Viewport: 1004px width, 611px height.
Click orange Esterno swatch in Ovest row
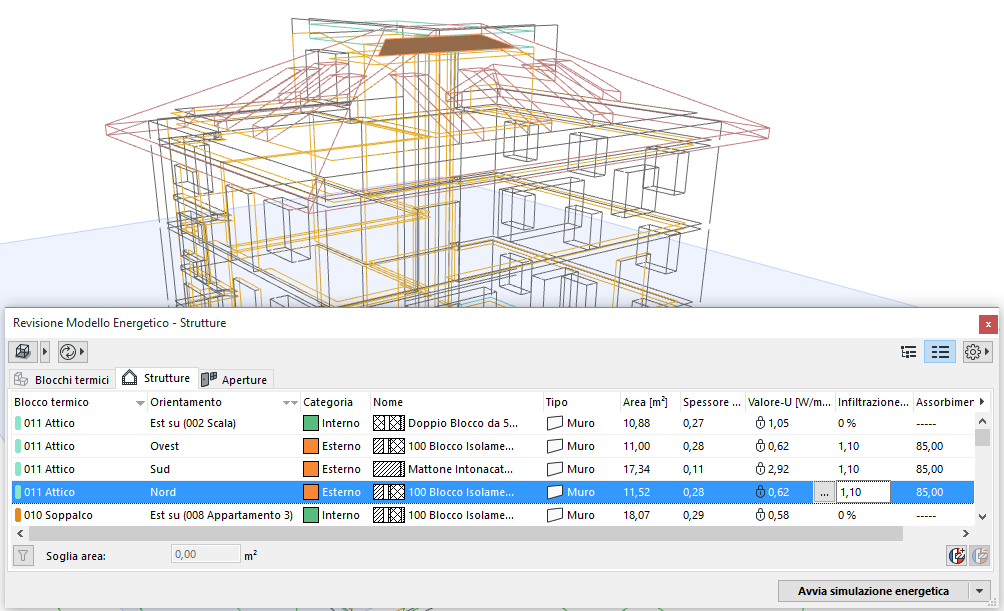pyautogui.click(x=310, y=446)
